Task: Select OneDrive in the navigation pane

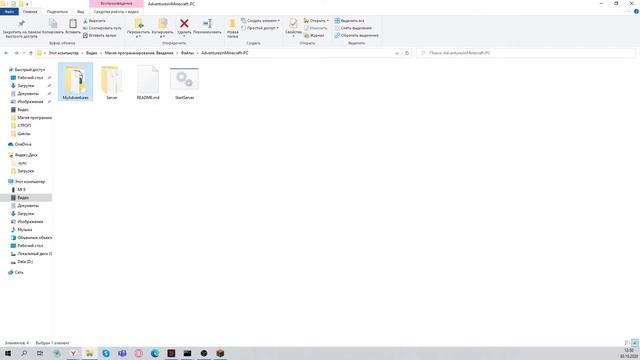Action: (22, 144)
